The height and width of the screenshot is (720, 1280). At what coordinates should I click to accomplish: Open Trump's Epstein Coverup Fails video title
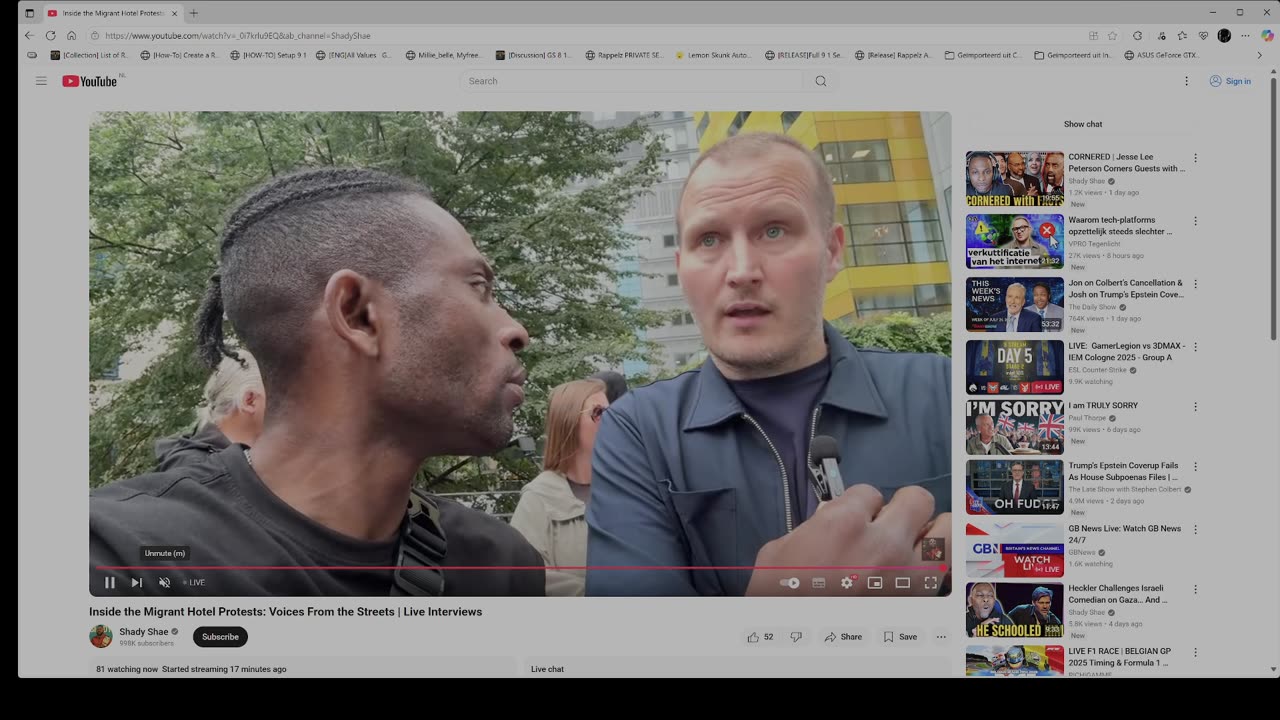click(x=1123, y=472)
